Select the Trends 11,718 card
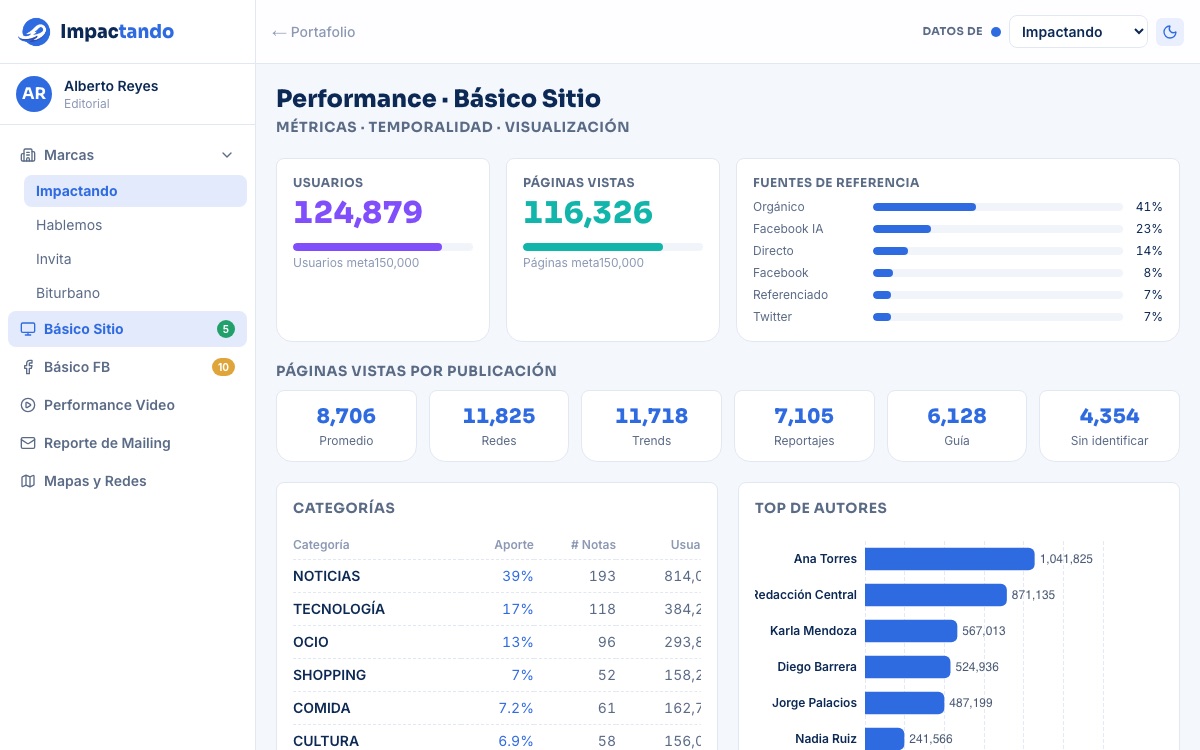Screen dimensions: 1200x750 point(652,426)
